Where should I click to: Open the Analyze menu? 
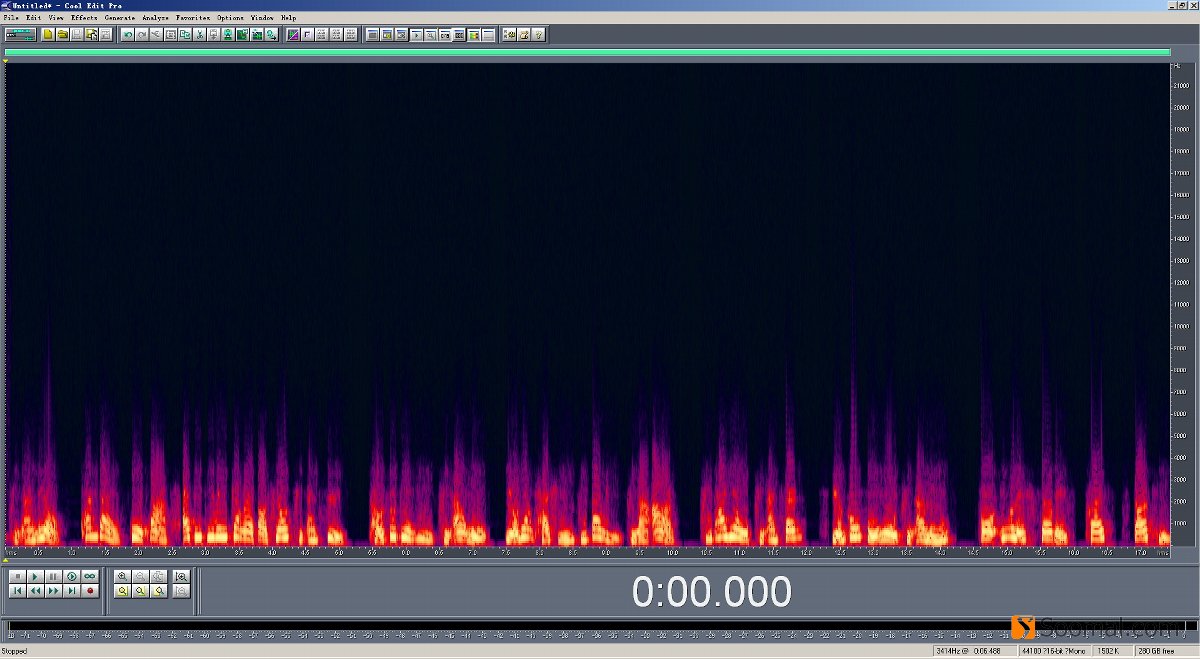pos(155,18)
